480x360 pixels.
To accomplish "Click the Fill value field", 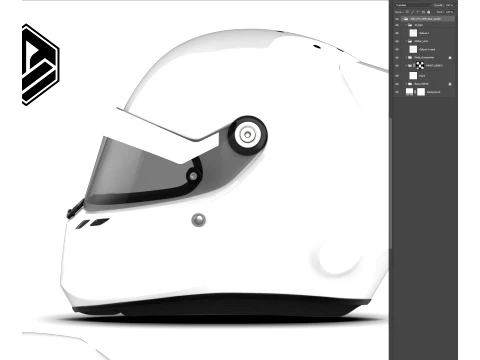I will click(449, 12).
